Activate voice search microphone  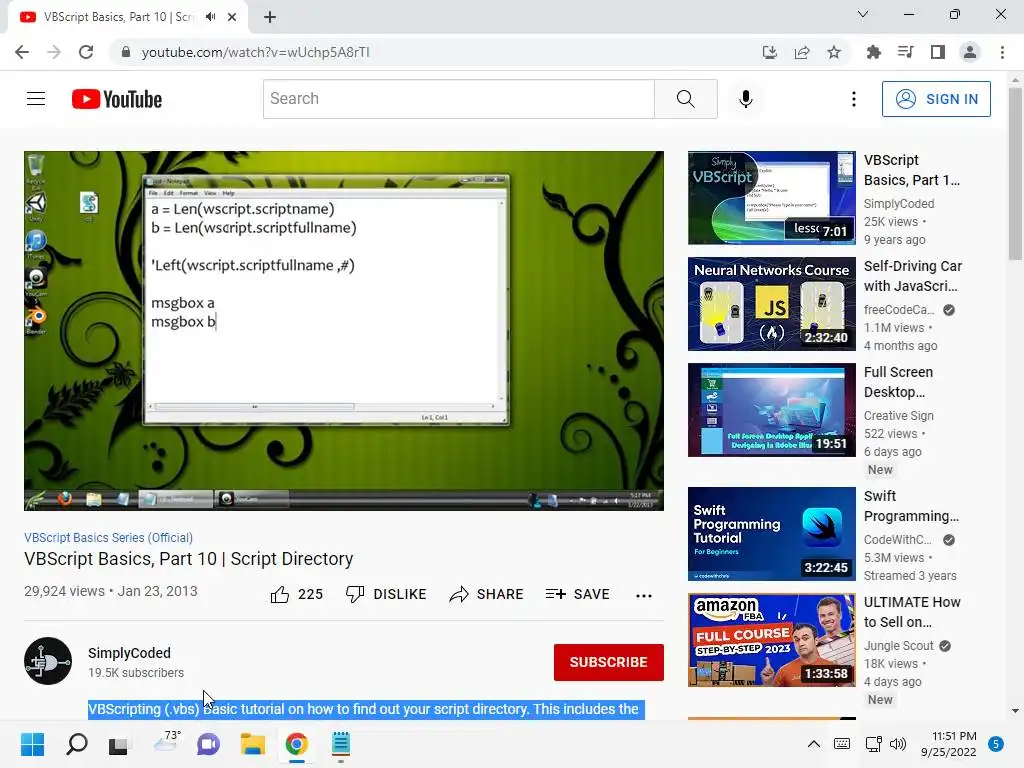point(746,99)
